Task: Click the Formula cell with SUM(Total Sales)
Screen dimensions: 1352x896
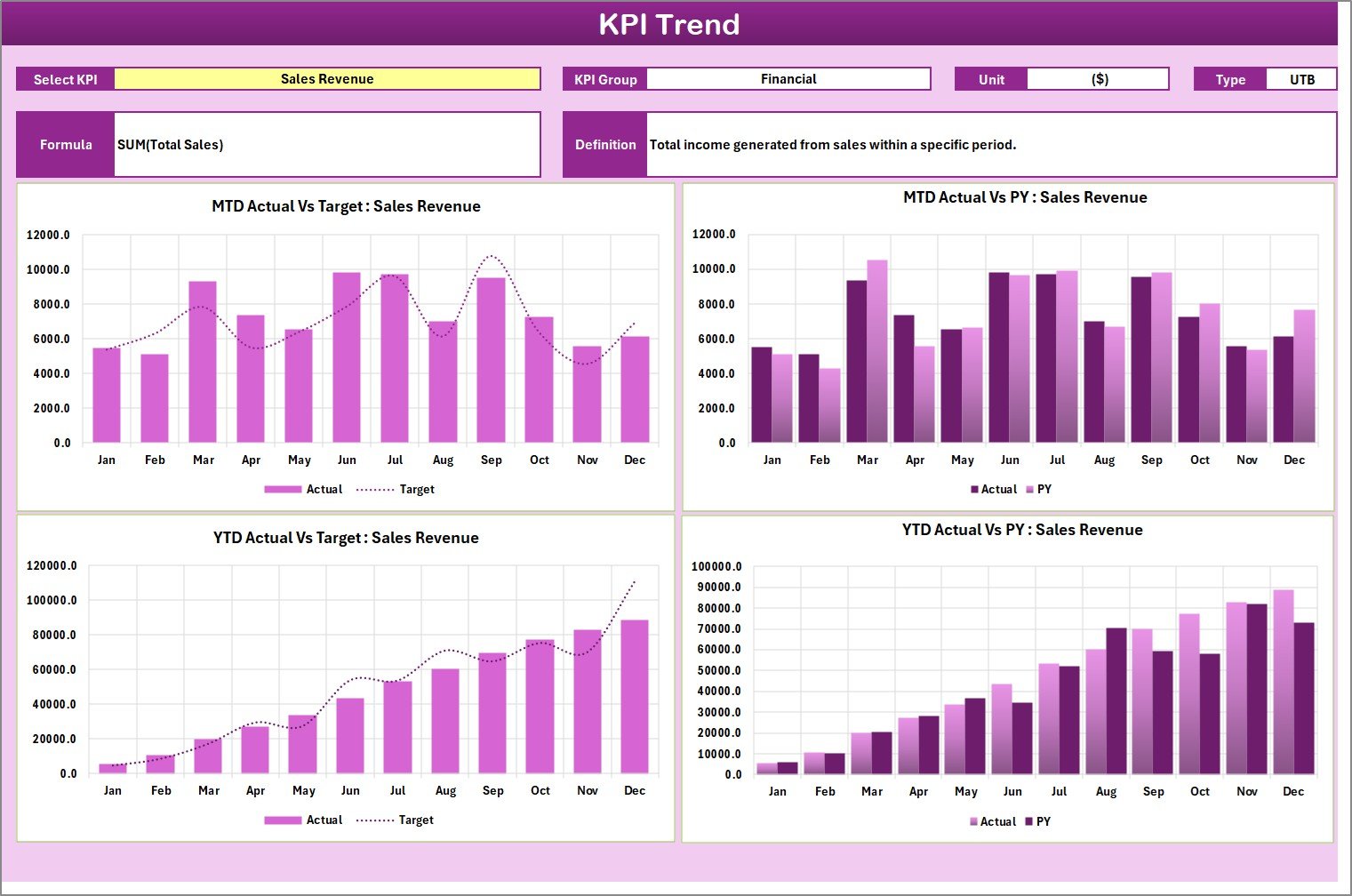Action: 327,145
